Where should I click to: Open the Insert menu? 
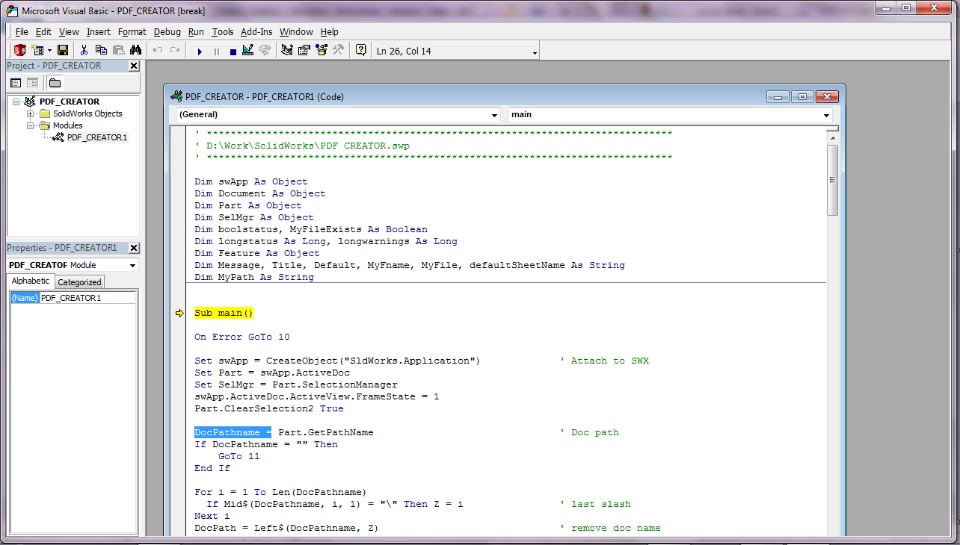[98, 32]
